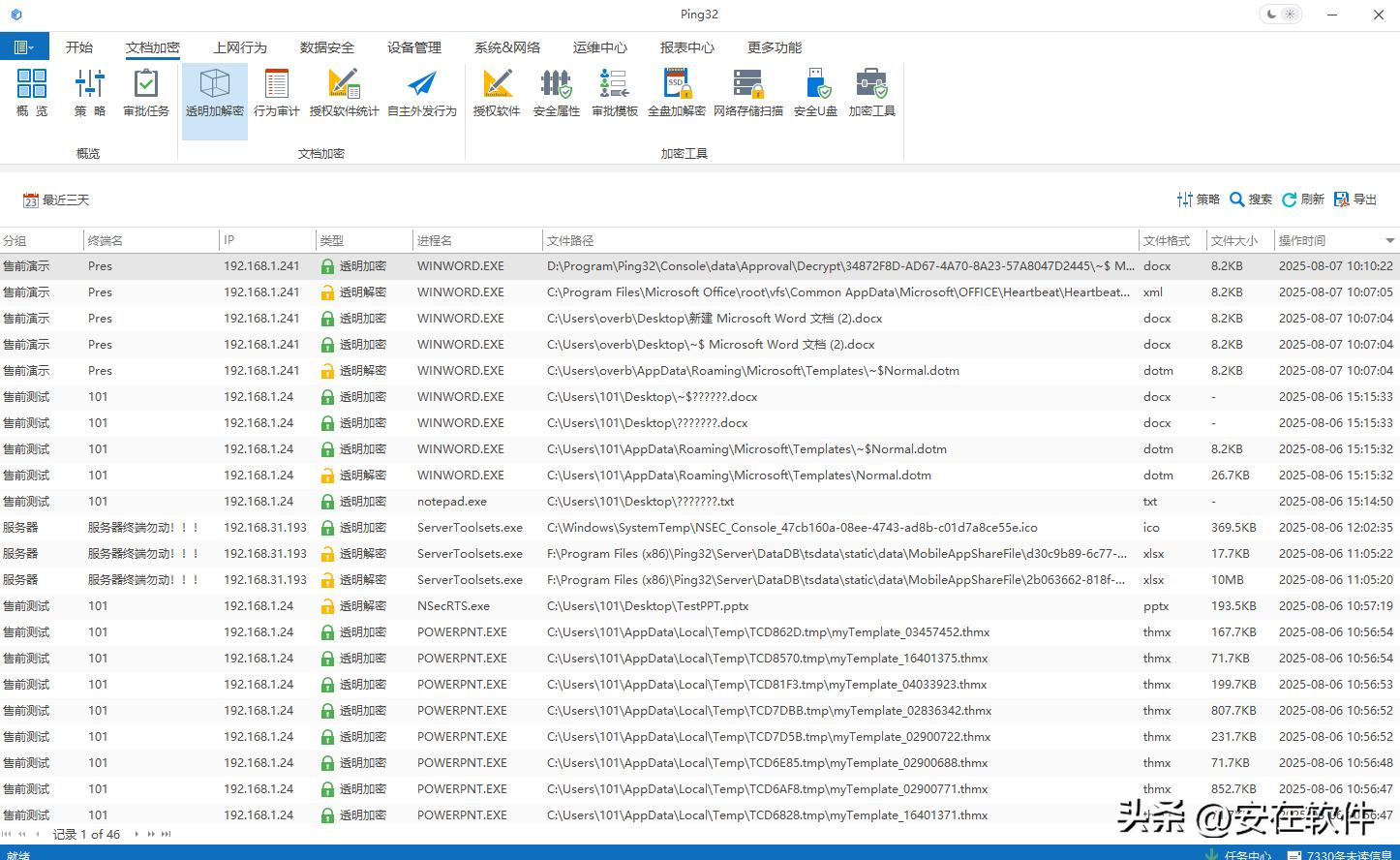
Task: Open the 全盘加解密 tool
Action: tap(676, 94)
